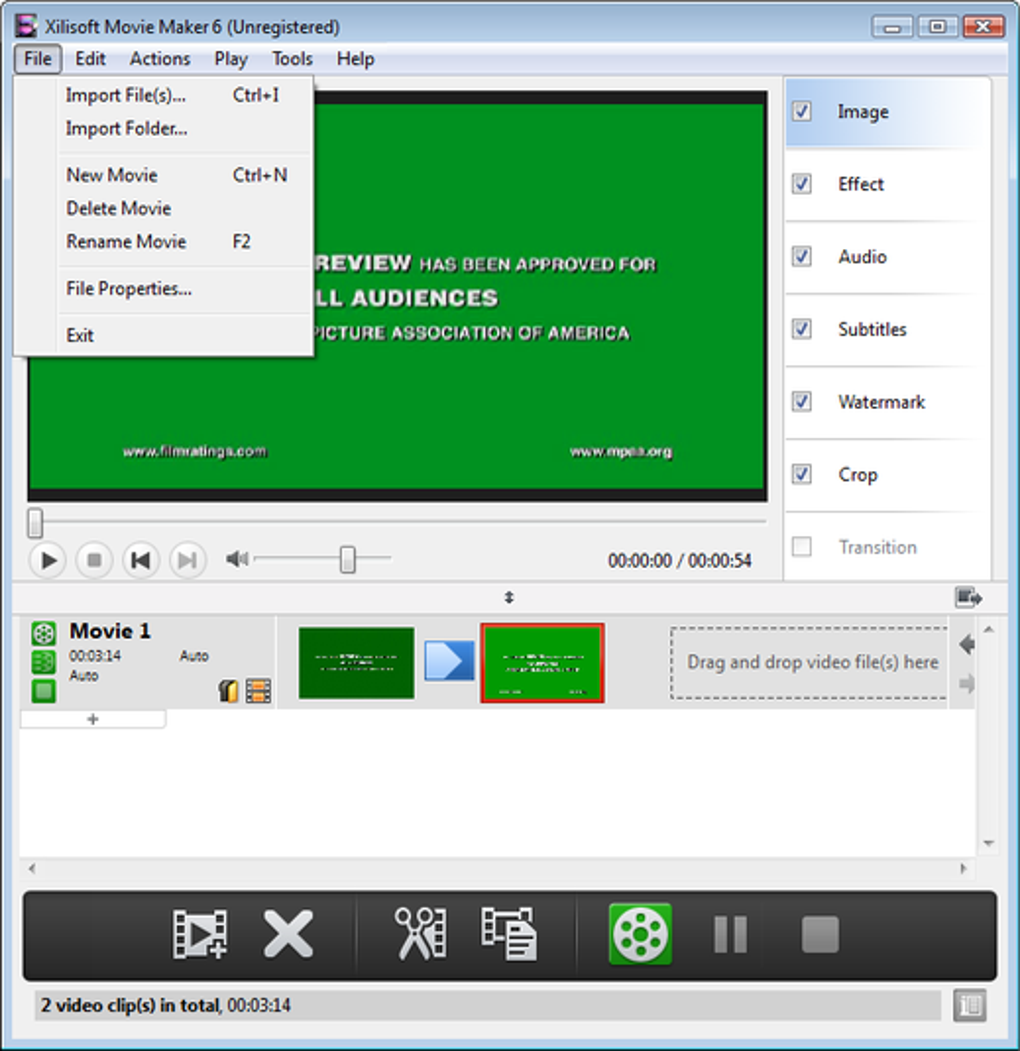Open the Actions menu
The height and width of the screenshot is (1051, 1020).
pyautogui.click(x=160, y=59)
